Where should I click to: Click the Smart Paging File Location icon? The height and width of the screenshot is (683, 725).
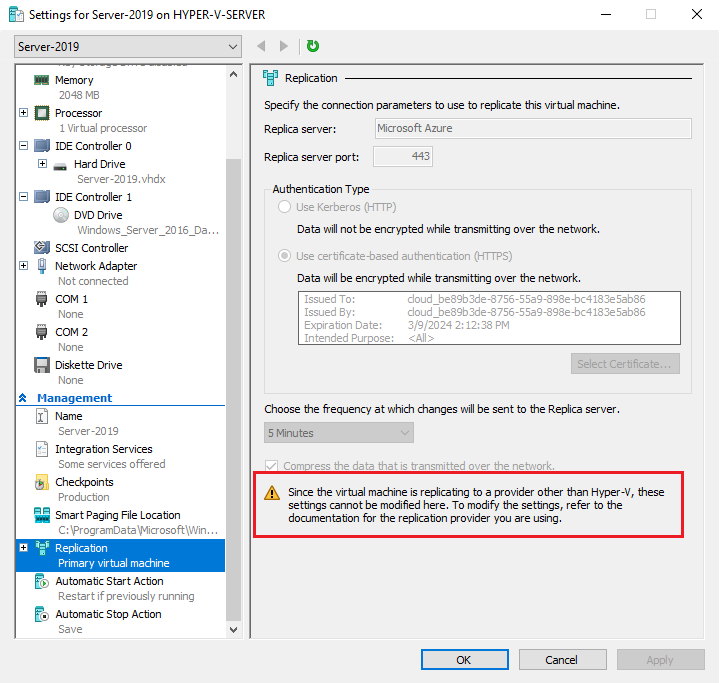[x=42, y=515]
